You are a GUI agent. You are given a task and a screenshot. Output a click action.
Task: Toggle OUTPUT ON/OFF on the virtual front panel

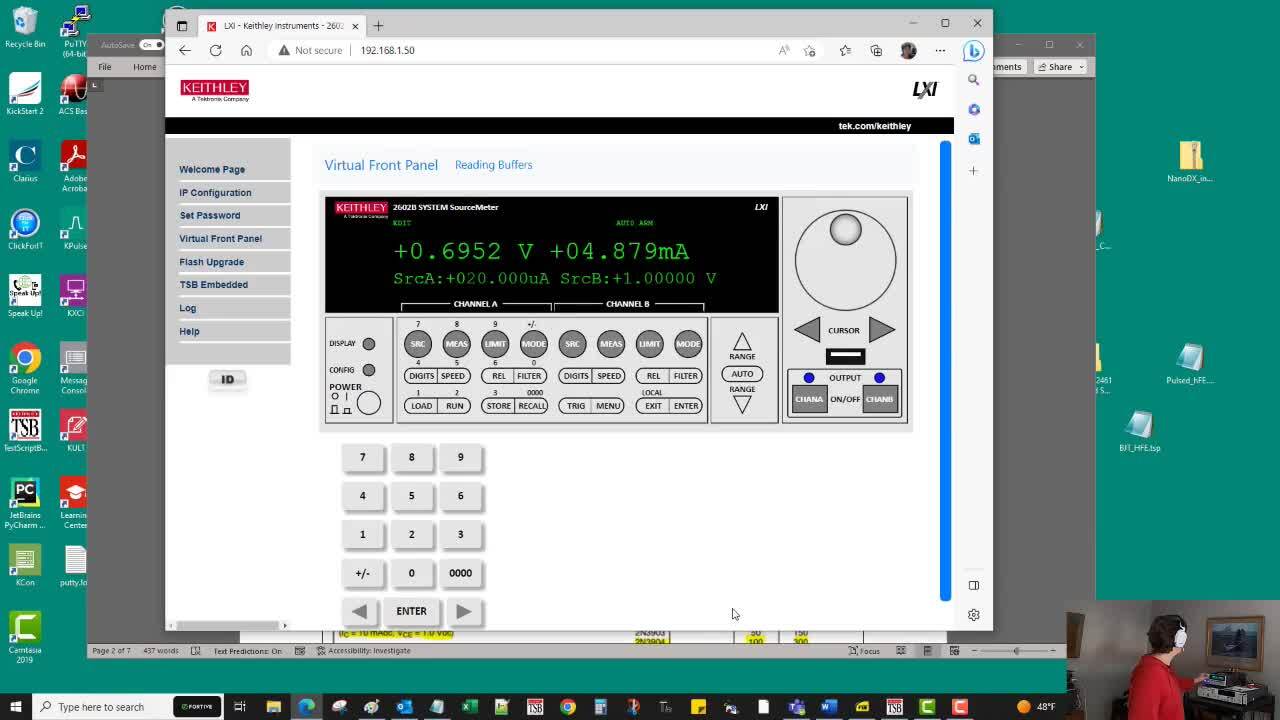tap(844, 398)
